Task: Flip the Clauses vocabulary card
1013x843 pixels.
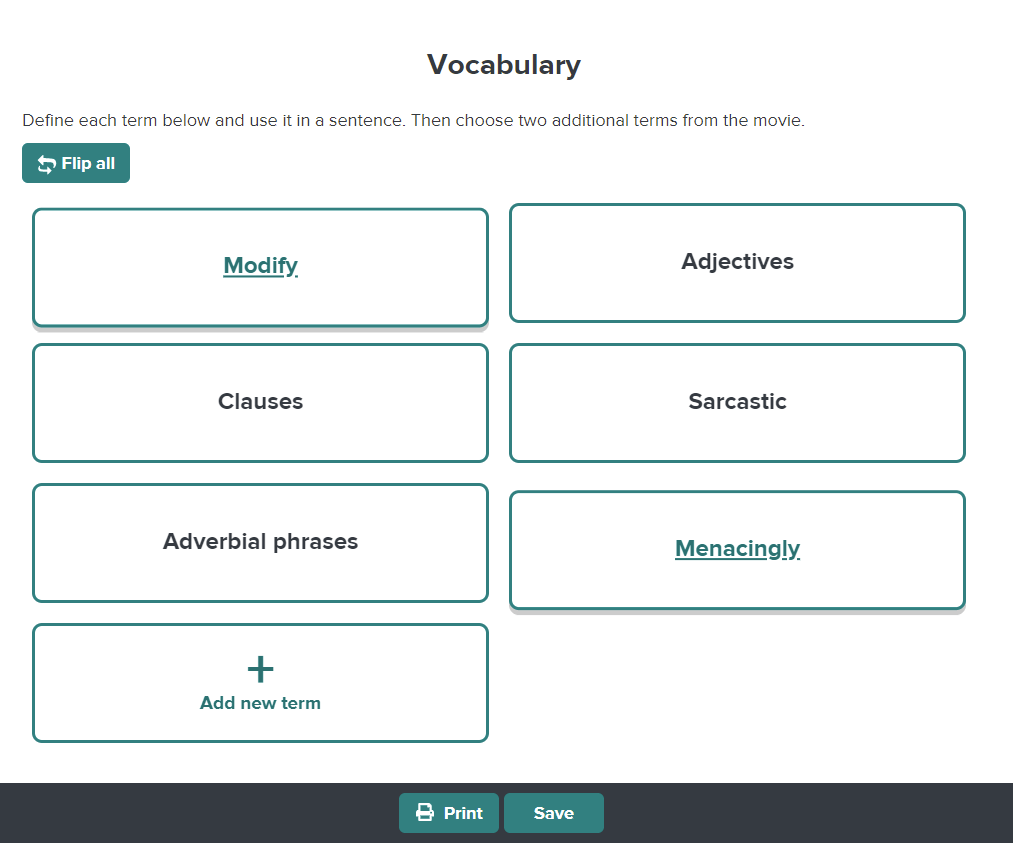Action: (x=260, y=402)
